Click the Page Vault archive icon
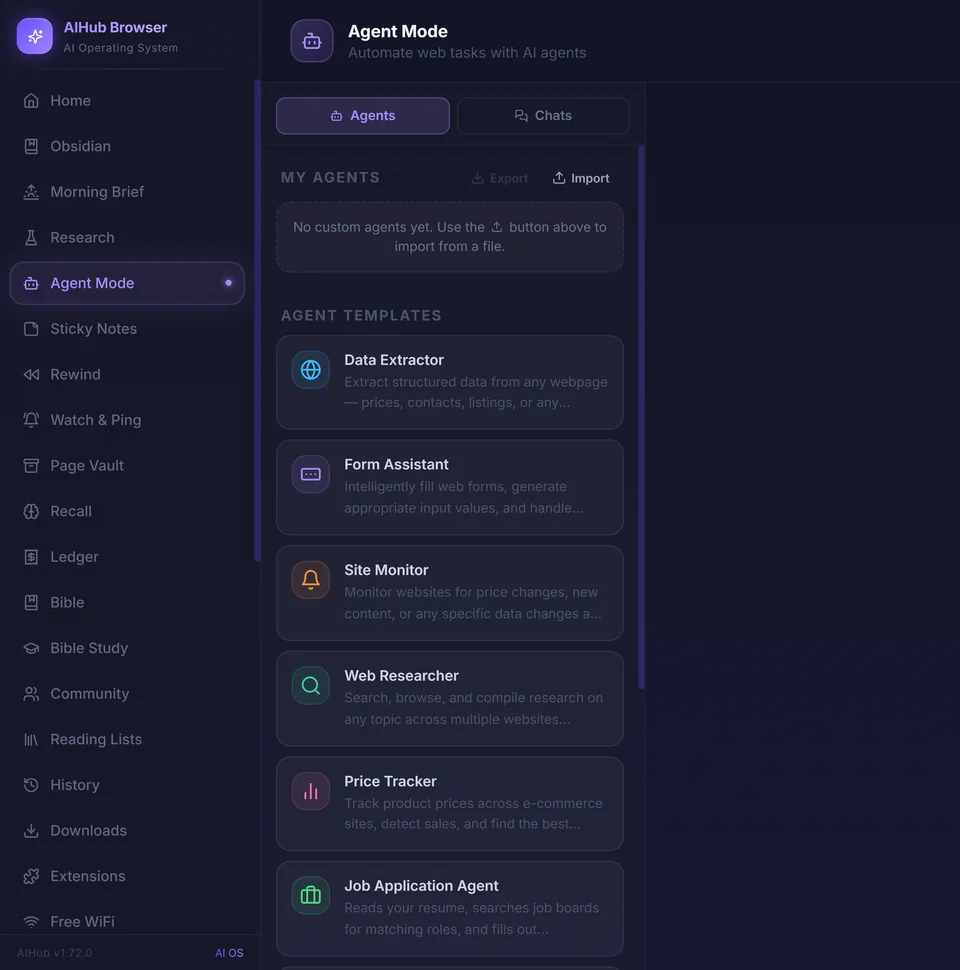 tap(31, 466)
